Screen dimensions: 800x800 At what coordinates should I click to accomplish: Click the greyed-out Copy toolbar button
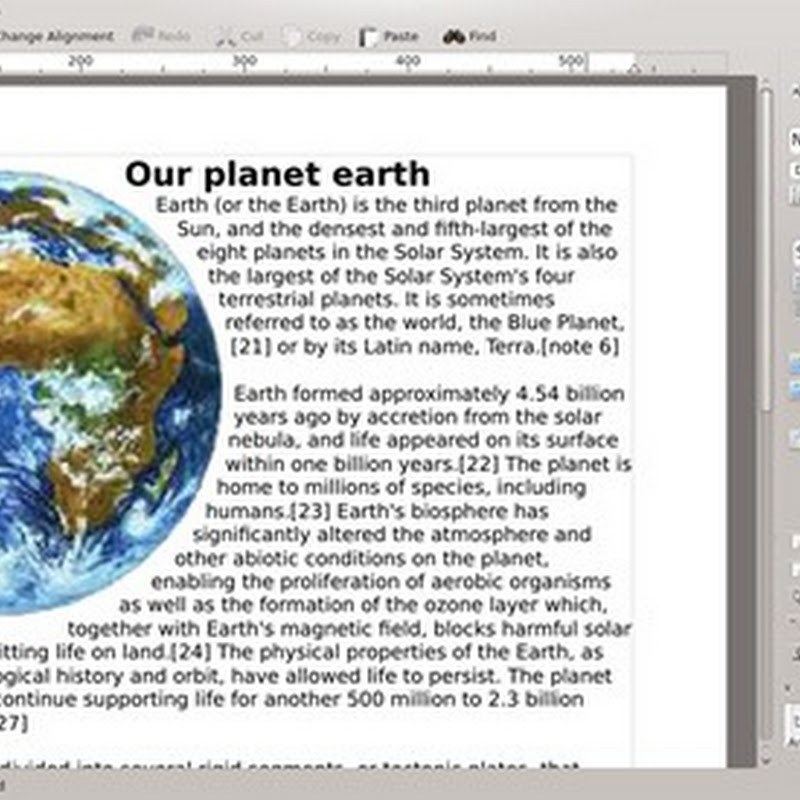(x=312, y=37)
